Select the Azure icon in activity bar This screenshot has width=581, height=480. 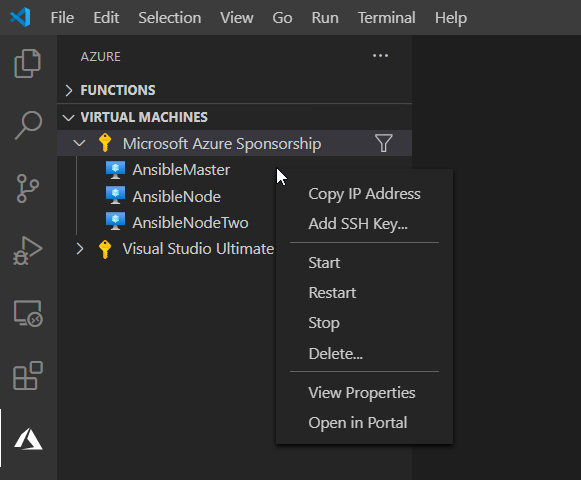click(x=28, y=439)
